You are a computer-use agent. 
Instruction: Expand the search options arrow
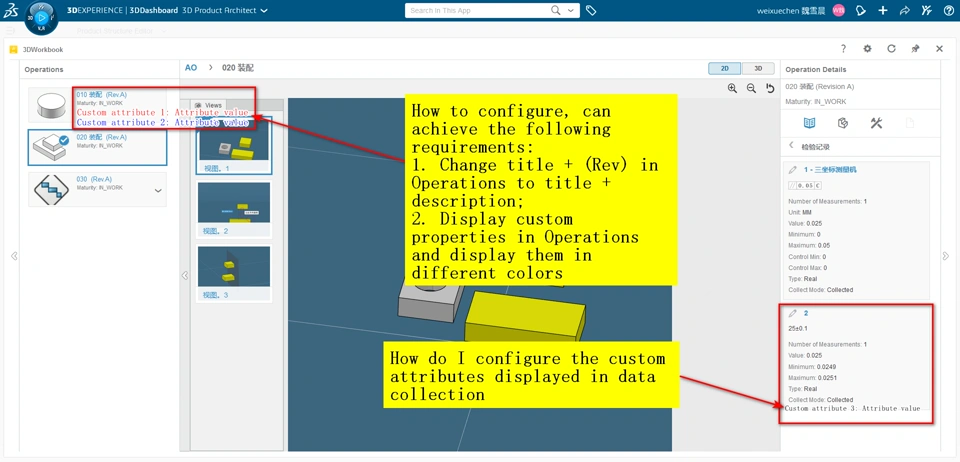pyautogui.click(x=571, y=10)
